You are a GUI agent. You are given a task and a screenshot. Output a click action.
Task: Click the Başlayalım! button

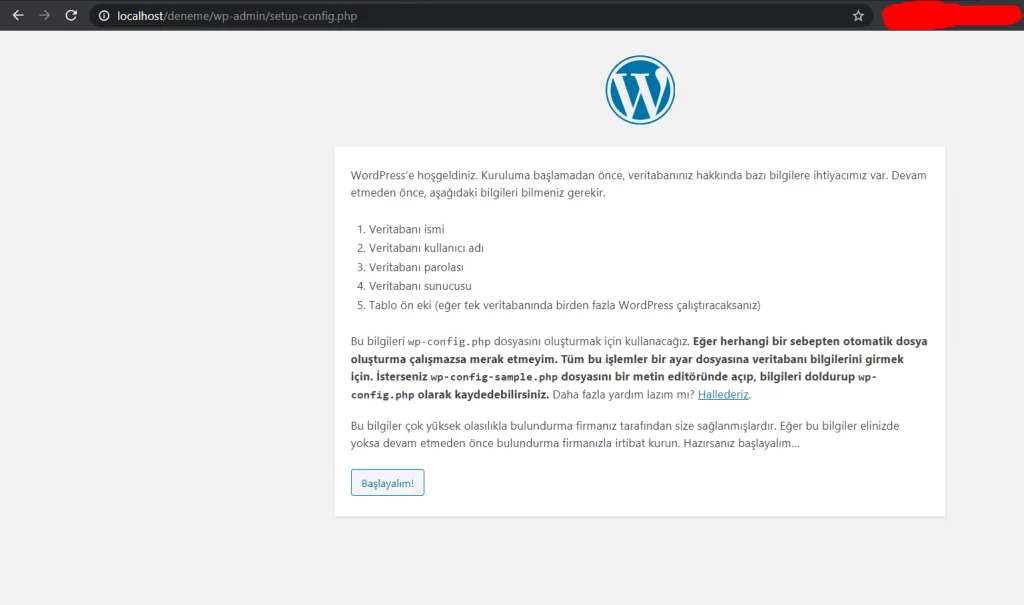387,483
